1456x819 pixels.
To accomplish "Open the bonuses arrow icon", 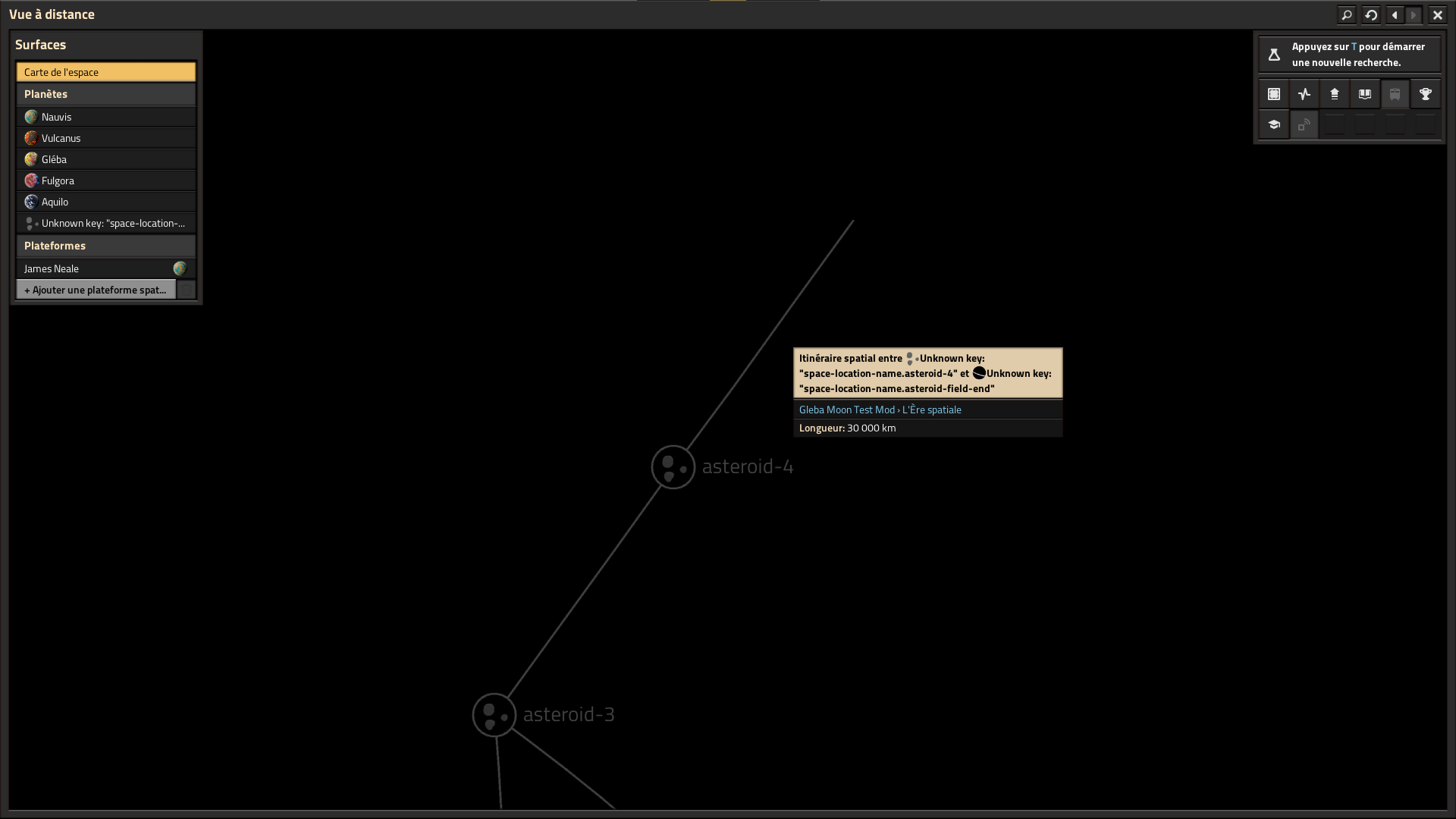I will [x=1335, y=95].
